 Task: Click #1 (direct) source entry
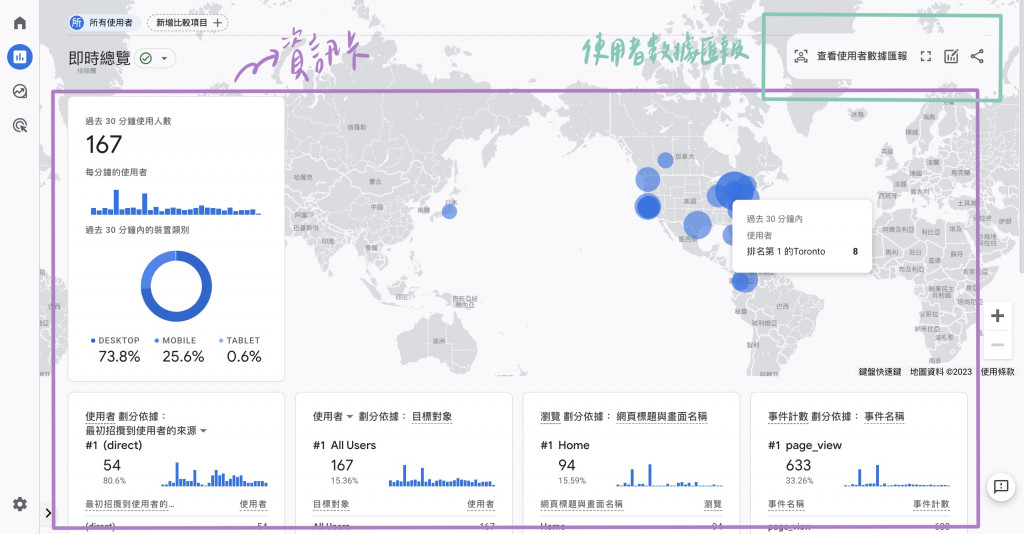[x=114, y=445]
